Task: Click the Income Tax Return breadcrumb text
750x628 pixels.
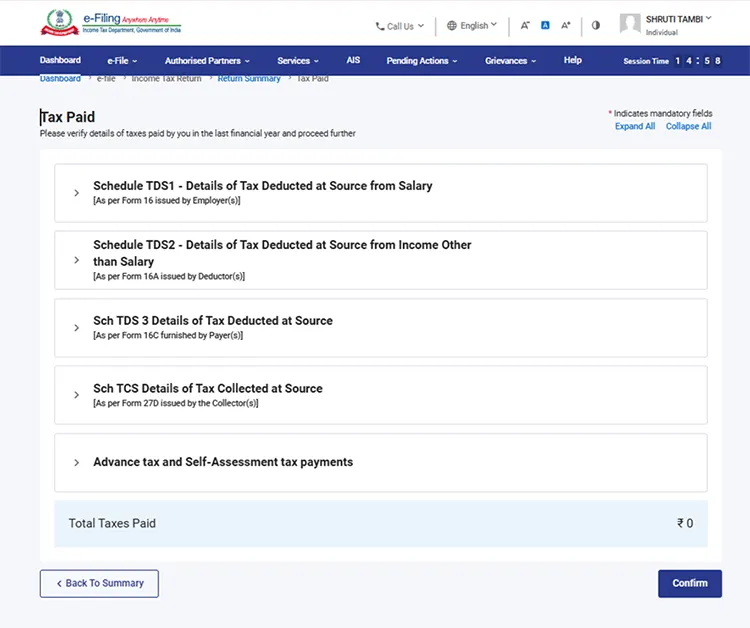Action: click(x=166, y=78)
